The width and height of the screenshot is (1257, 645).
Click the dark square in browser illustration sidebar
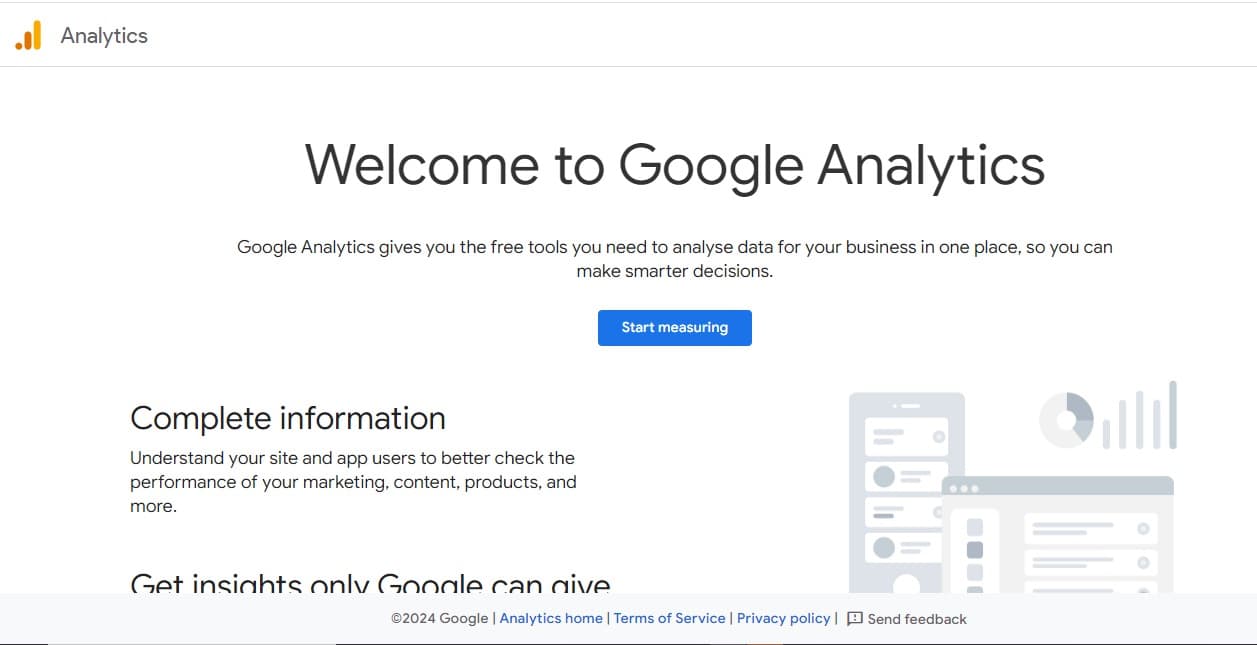click(975, 550)
